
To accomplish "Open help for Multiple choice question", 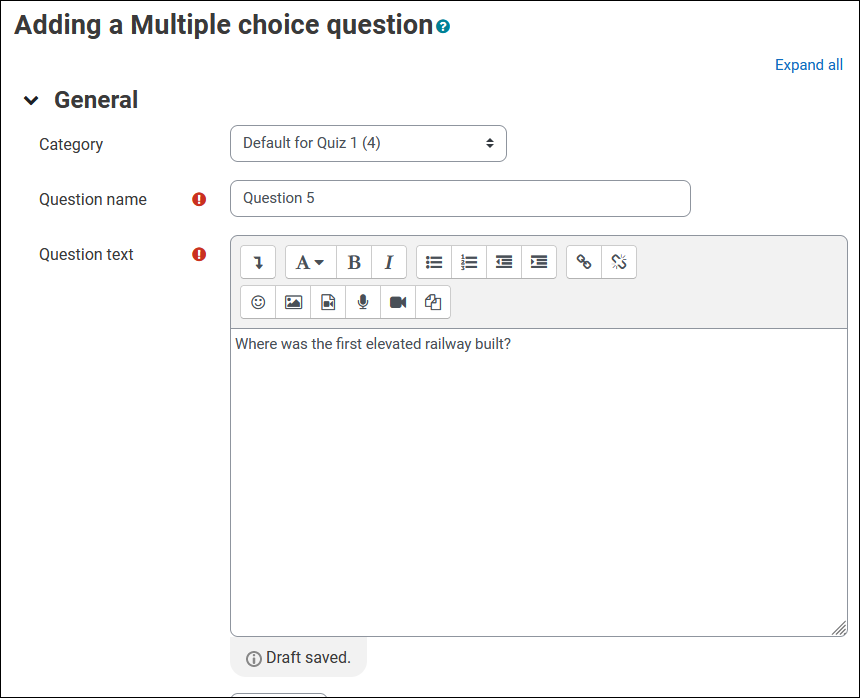I will click(443, 26).
